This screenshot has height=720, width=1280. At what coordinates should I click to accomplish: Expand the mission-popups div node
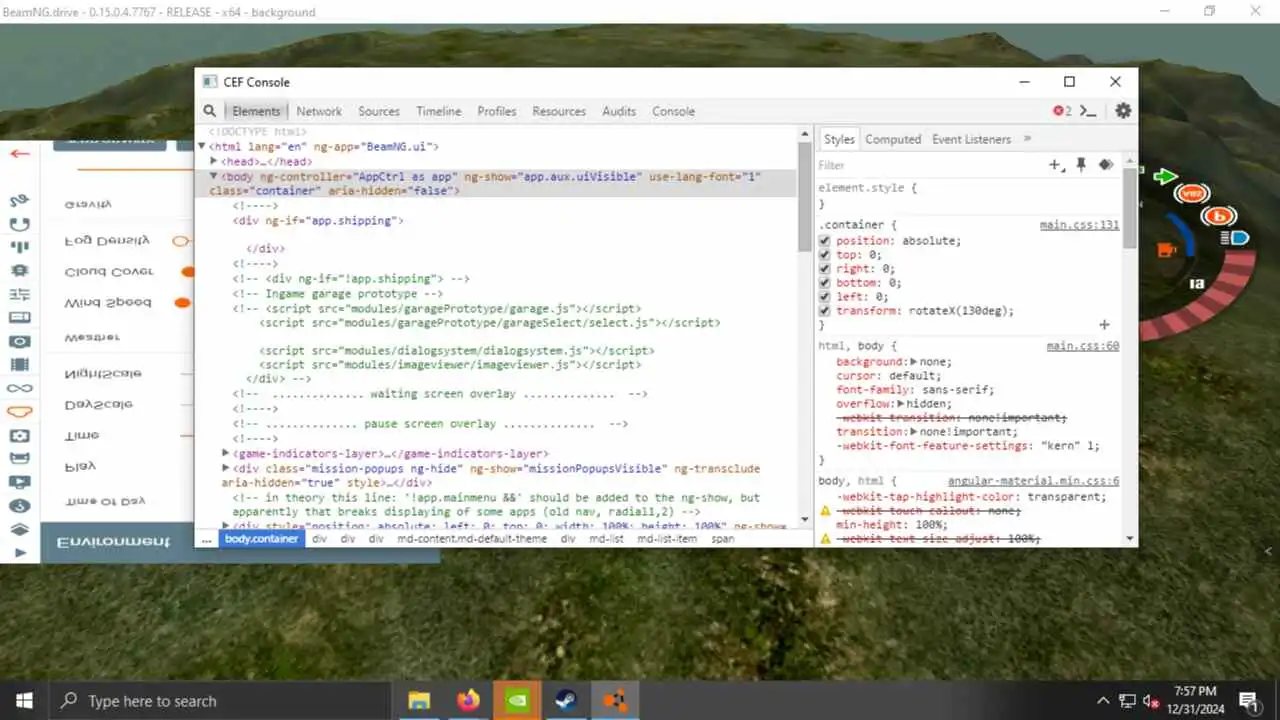coord(226,468)
